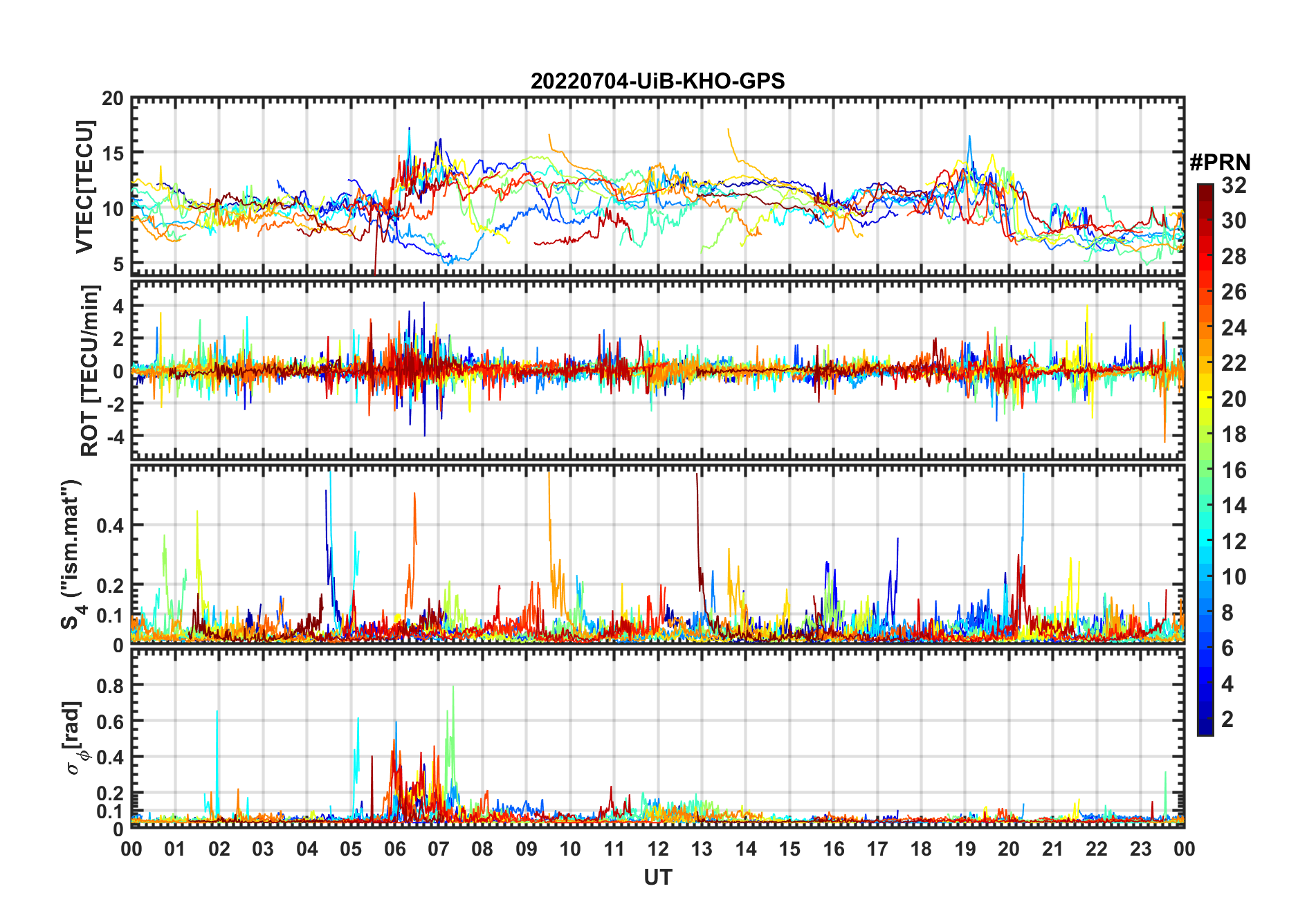Click the ROT [TECU/min] axis label

(x=90, y=370)
